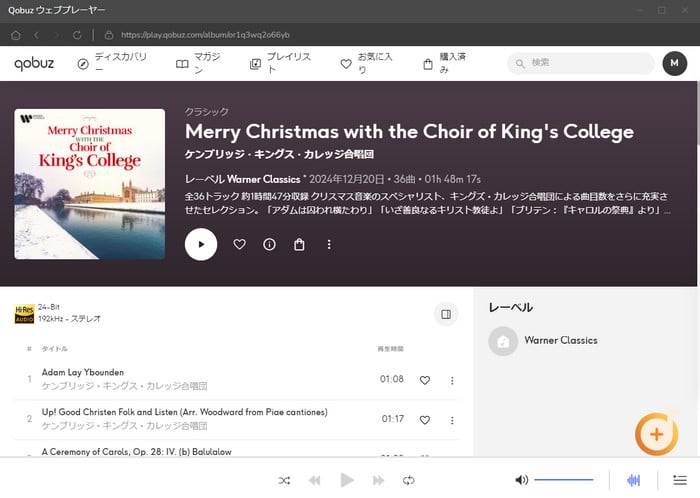Navigate back in the web player
Screen dimensions: 700x498
pos(37,35)
